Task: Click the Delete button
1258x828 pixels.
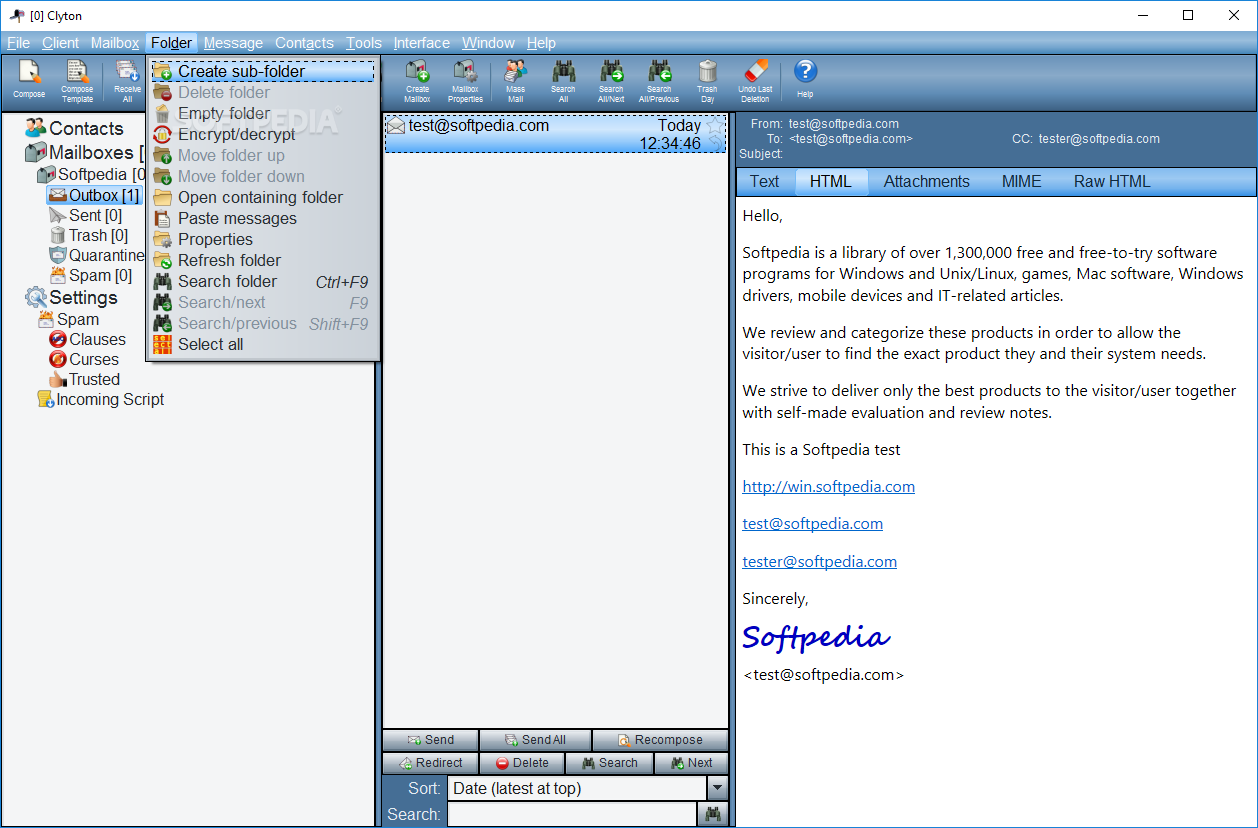Action: [x=522, y=763]
